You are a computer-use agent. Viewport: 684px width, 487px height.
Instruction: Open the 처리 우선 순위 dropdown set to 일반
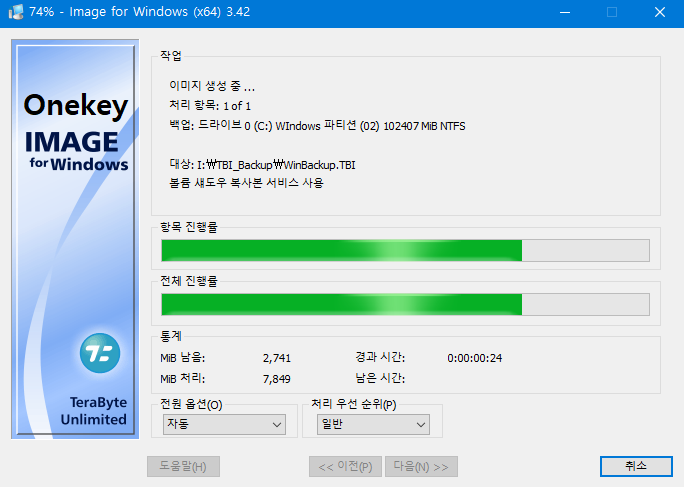[373, 424]
